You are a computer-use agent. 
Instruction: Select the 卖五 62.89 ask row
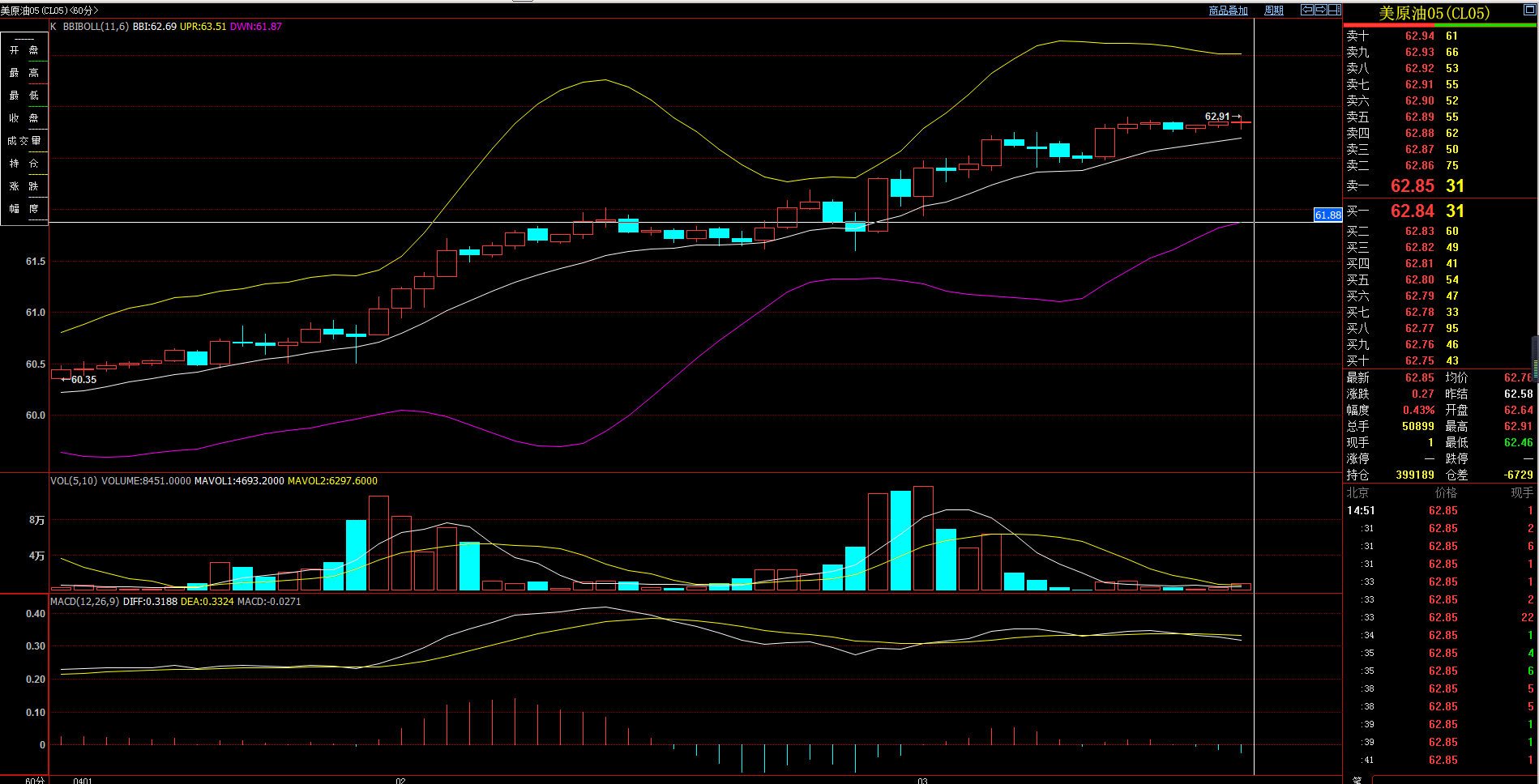pyautogui.click(x=1440, y=117)
